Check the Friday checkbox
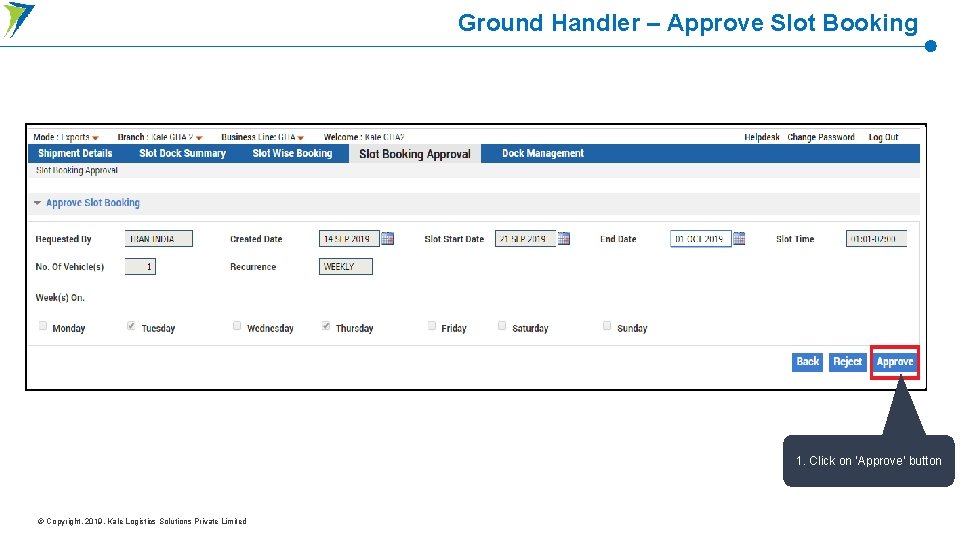The width and height of the screenshot is (960, 540). click(x=432, y=326)
